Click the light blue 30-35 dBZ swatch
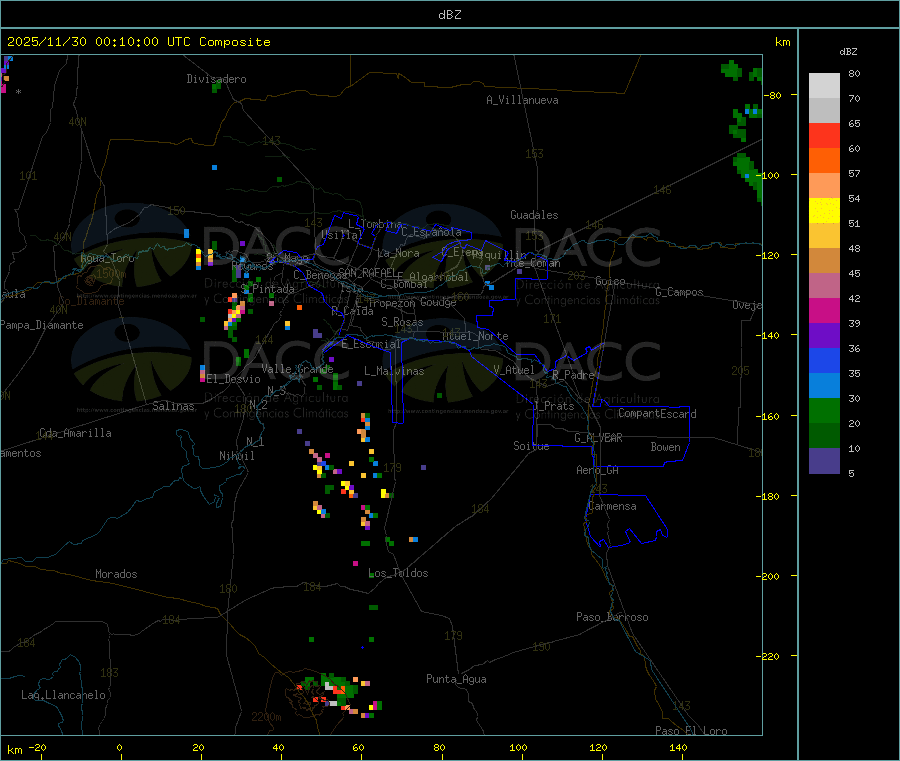Screen dimensions: 900x761 (824, 386)
